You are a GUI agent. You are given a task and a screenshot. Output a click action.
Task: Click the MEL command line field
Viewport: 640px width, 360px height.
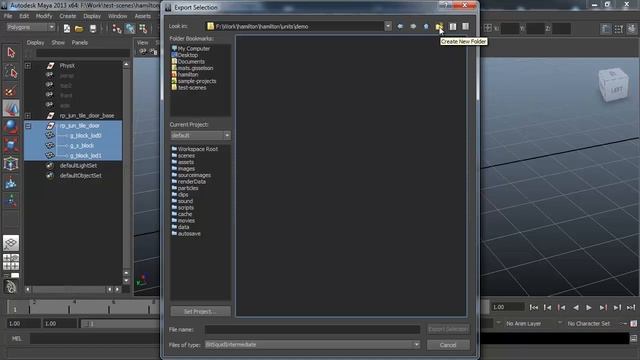(x=95, y=338)
